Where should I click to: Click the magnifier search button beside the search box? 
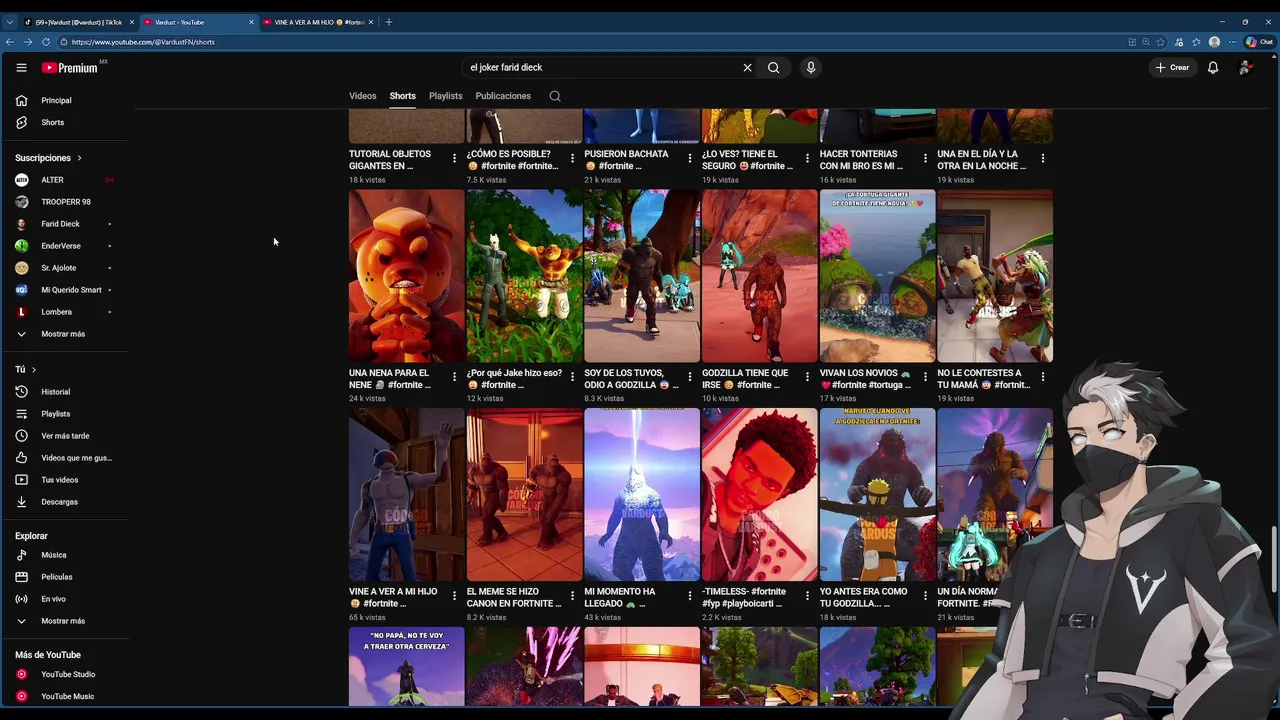click(x=773, y=67)
